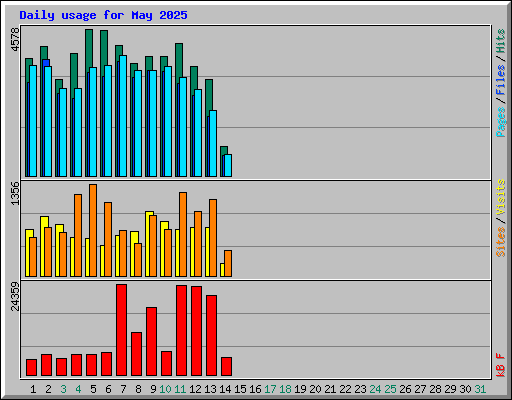This screenshot has width=512, height=400.
Task: Click the red KB bar for day 14
Action: tap(226, 367)
